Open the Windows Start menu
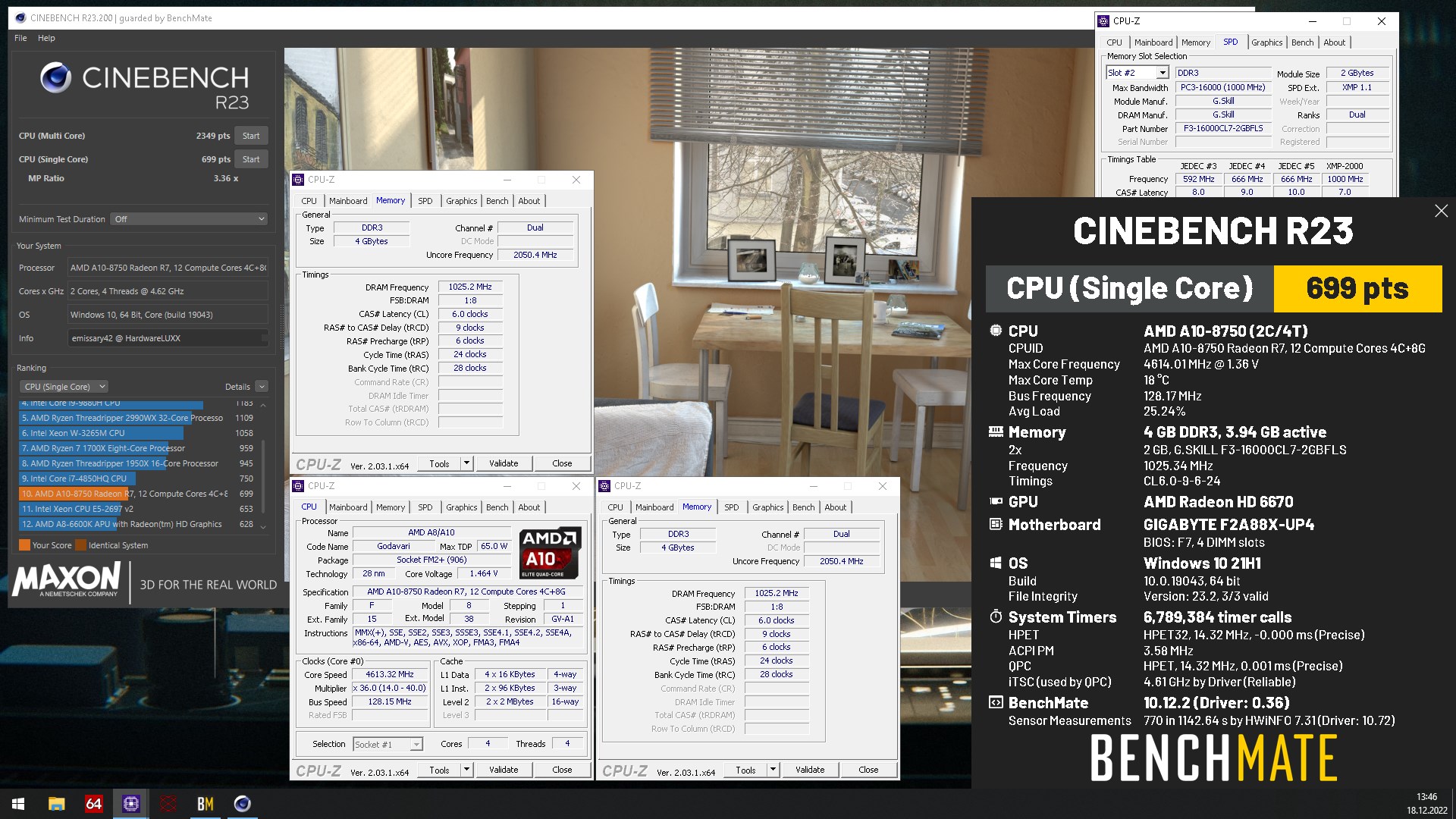Image resolution: width=1456 pixels, height=819 pixels. point(18,804)
